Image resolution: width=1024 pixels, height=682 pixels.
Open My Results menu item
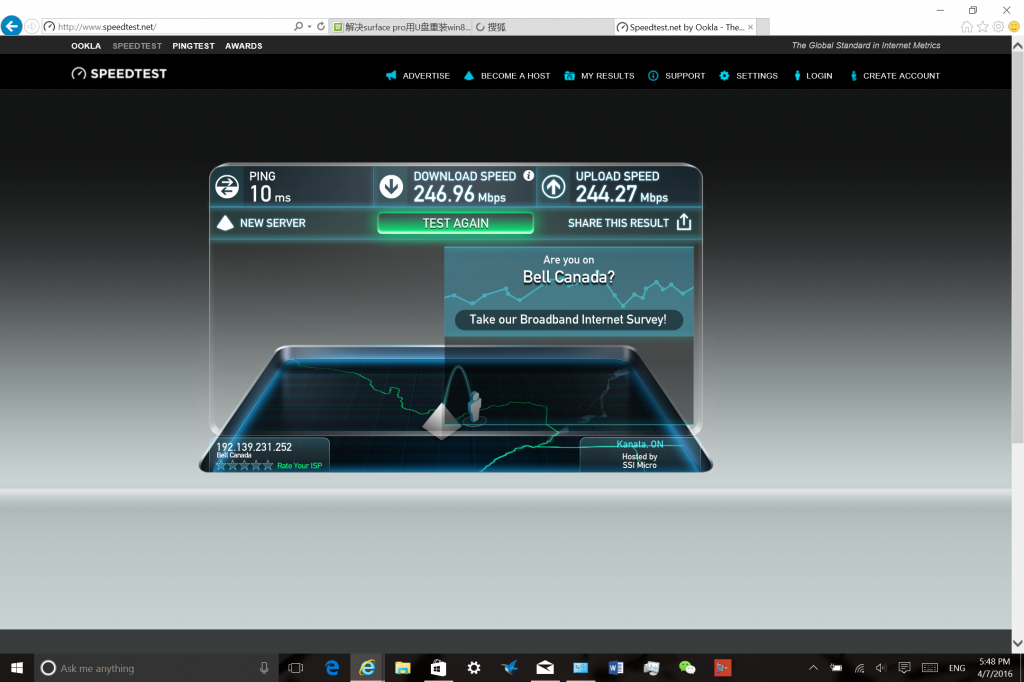point(600,76)
